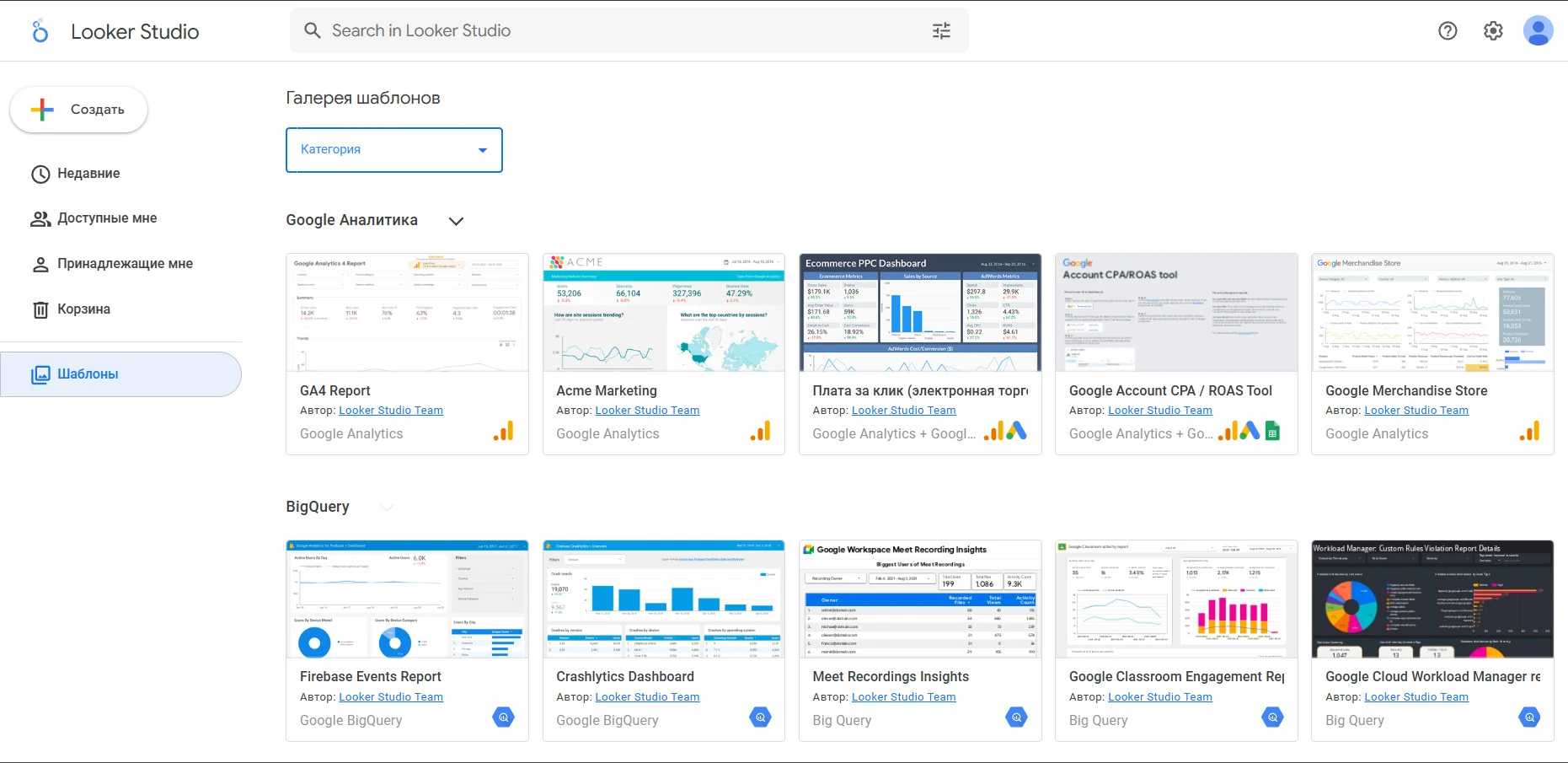Open Looker Studio Team link under Crashlytics Dashboard
Image resolution: width=1568 pixels, height=763 pixels.
pyautogui.click(x=647, y=697)
